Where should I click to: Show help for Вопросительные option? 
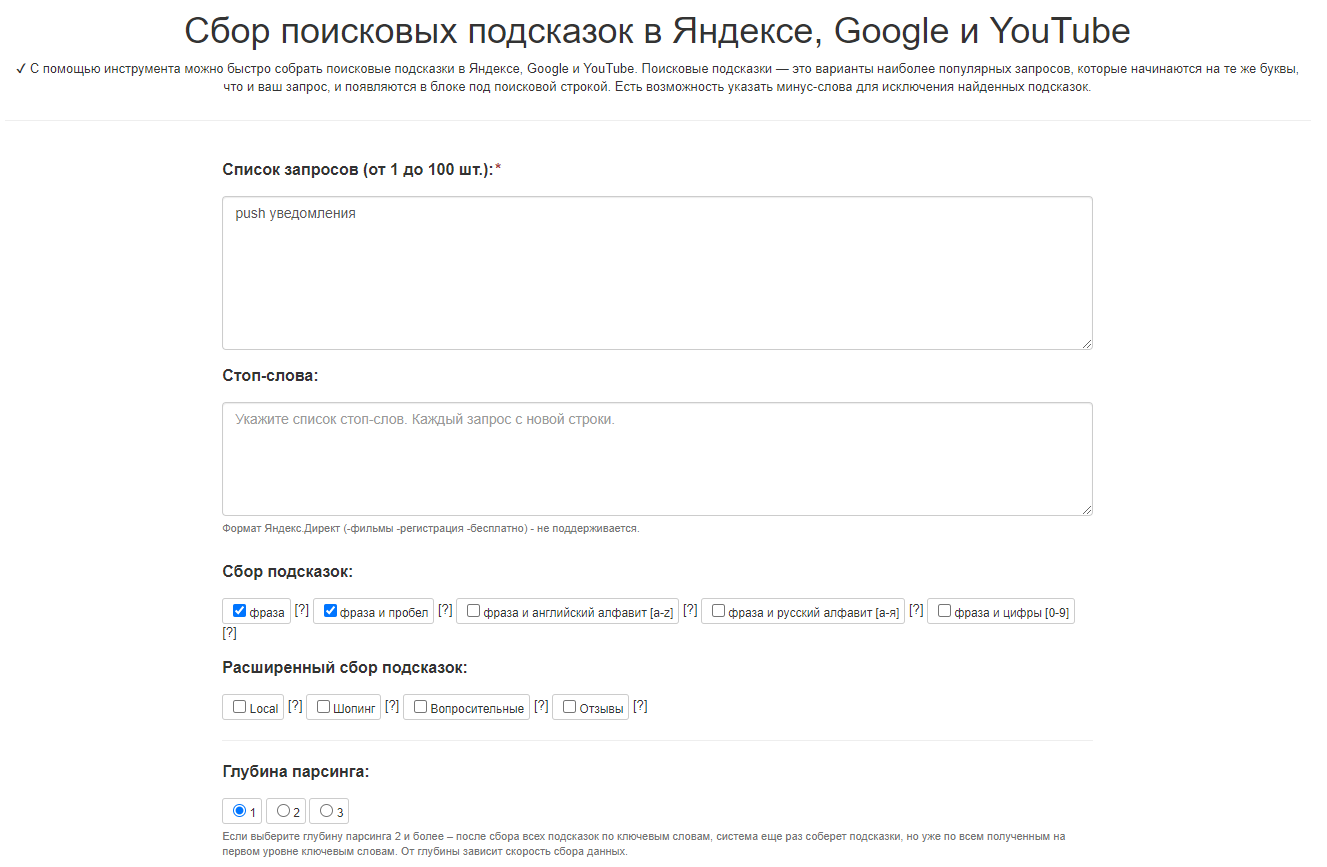click(541, 706)
